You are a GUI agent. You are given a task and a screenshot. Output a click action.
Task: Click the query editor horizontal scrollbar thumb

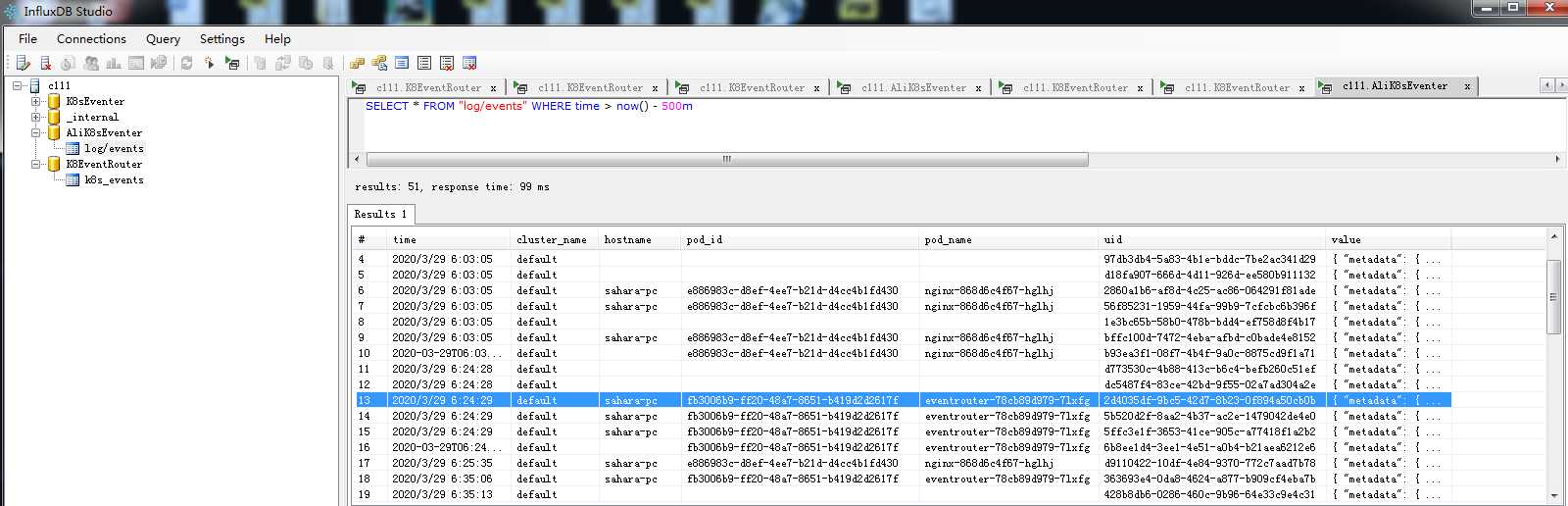point(726,159)
